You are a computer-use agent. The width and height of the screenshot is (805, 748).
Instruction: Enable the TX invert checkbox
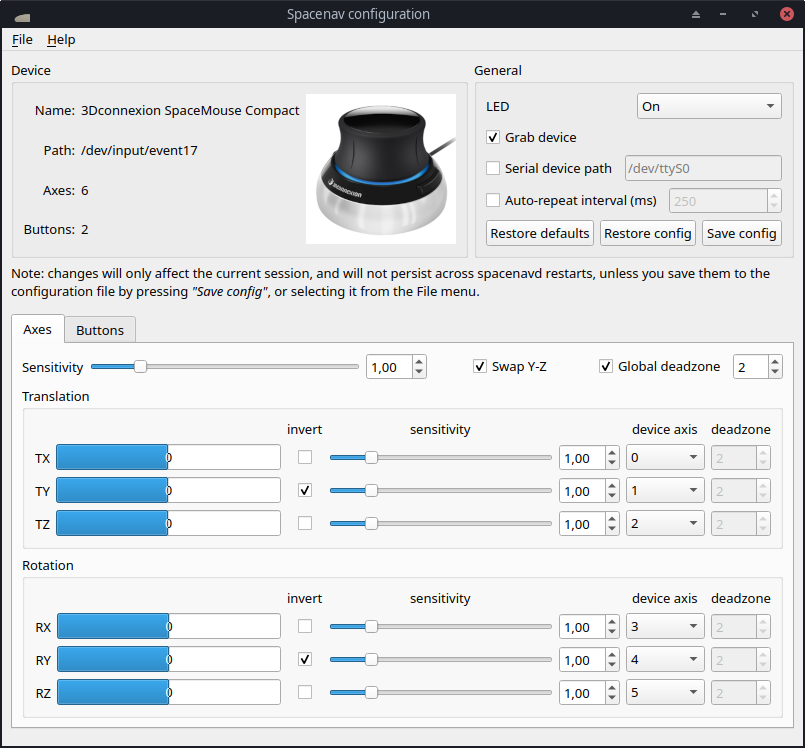(305, 458)
